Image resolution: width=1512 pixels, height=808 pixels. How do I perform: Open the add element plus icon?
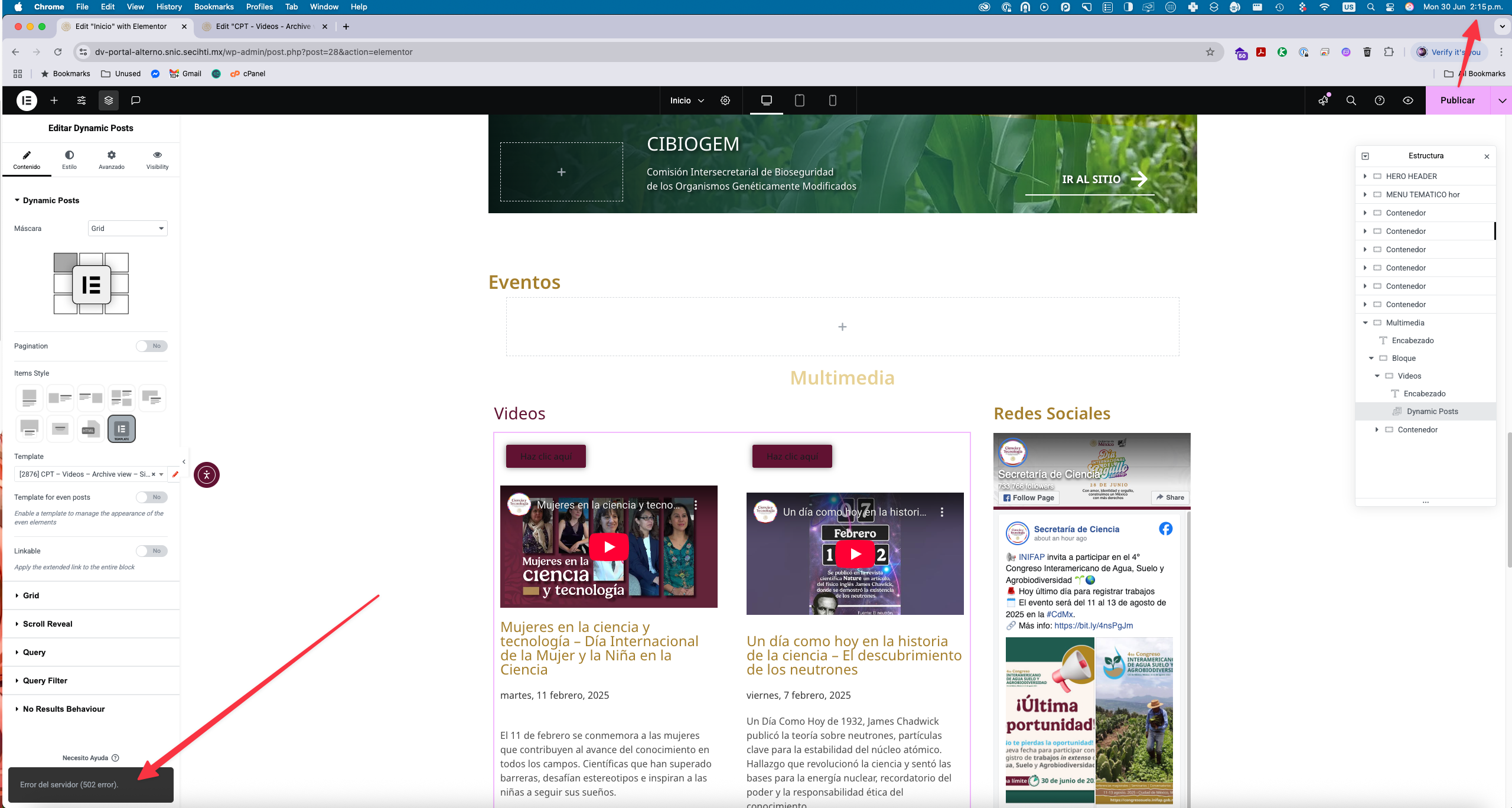[54, 100]
